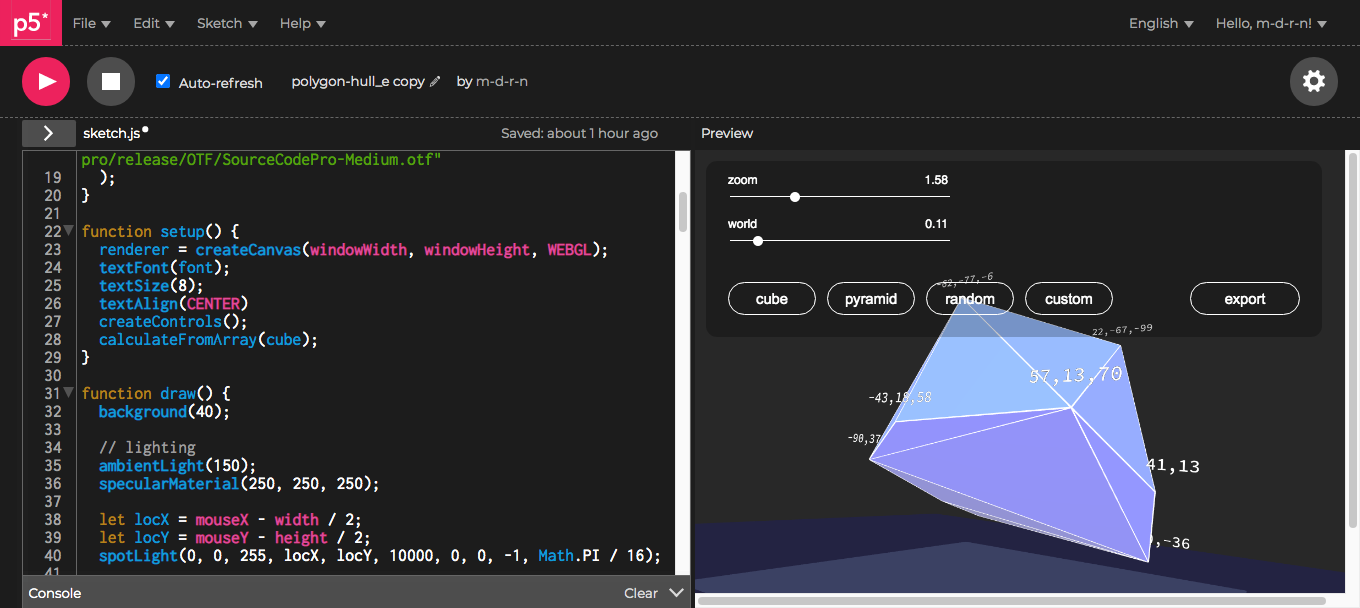Image resolution: width=1360 pixels, height=608 pixels.
Task: Click the zoom slider handle
Action: (795, 197)
